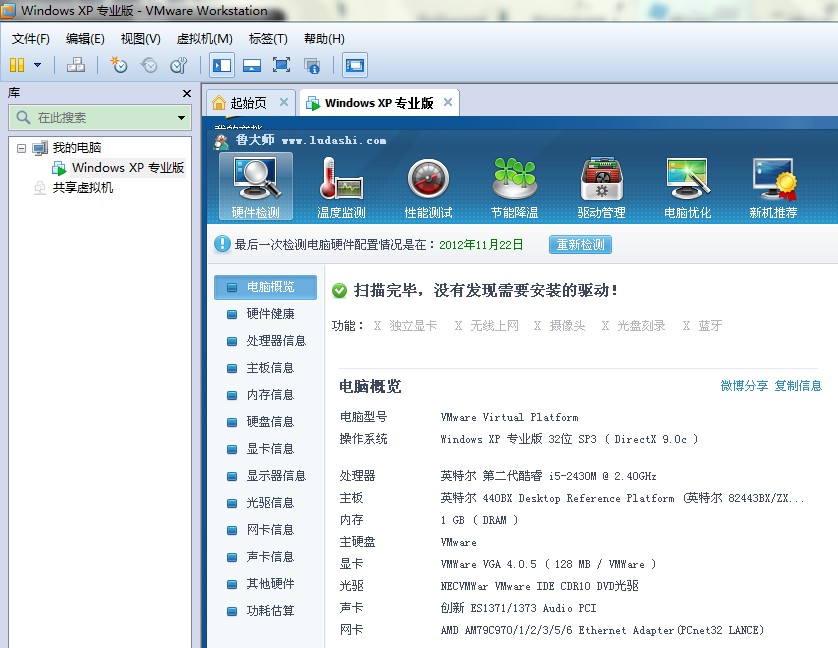Open the 虚拟机(M) menu
This screenshot has width=838, height=648.
tap(205, 38)
